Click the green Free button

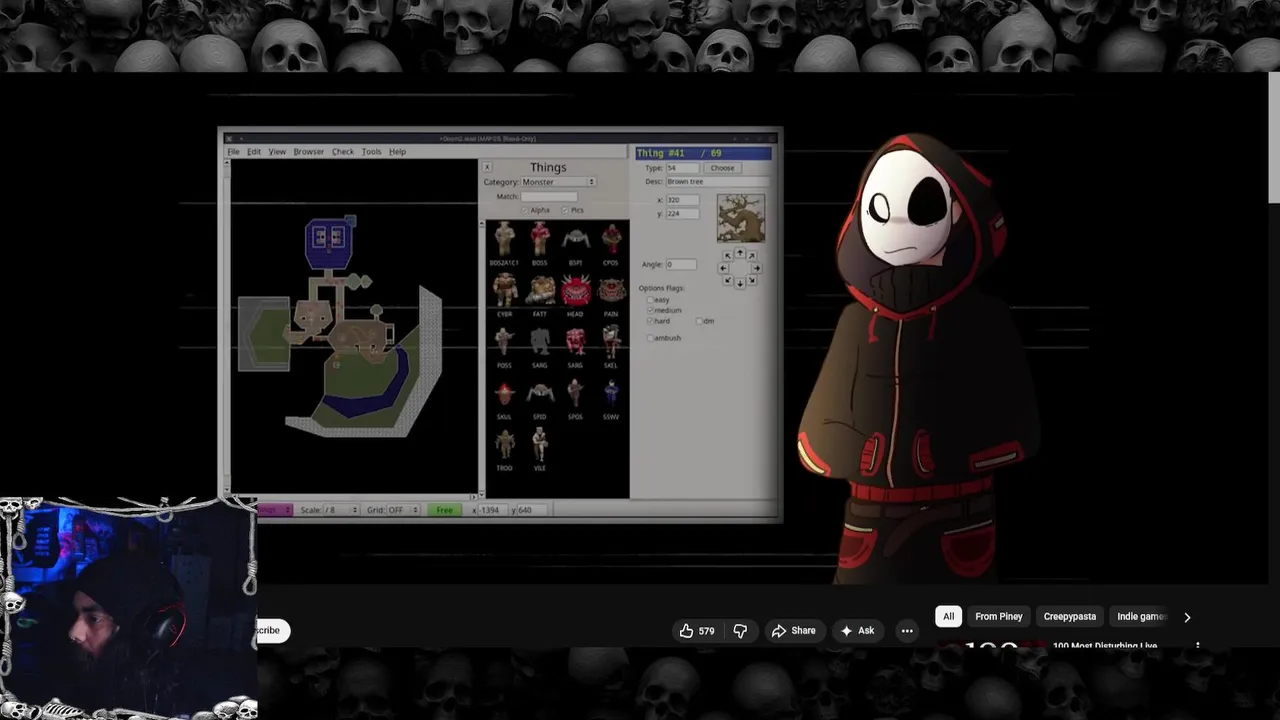click(444, 510)
